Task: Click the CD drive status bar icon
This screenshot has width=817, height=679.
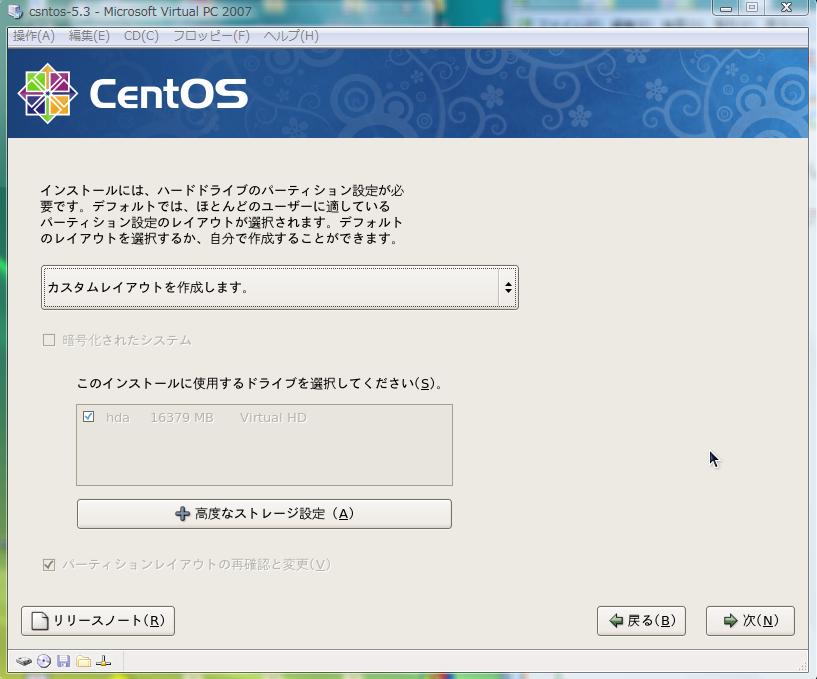Action: click(x=44, y=661)
